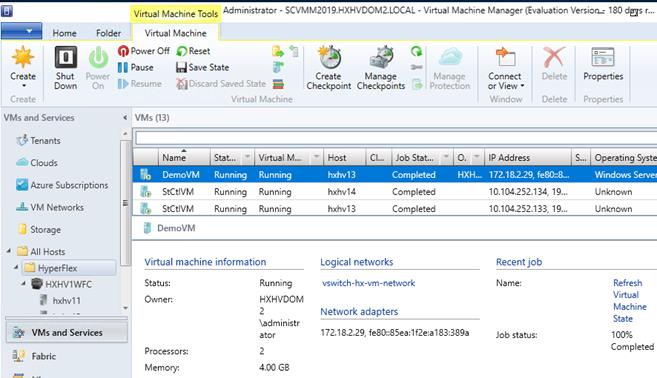
Task: Collapse the HyperFlex folder node
Action: pos(16,267)
